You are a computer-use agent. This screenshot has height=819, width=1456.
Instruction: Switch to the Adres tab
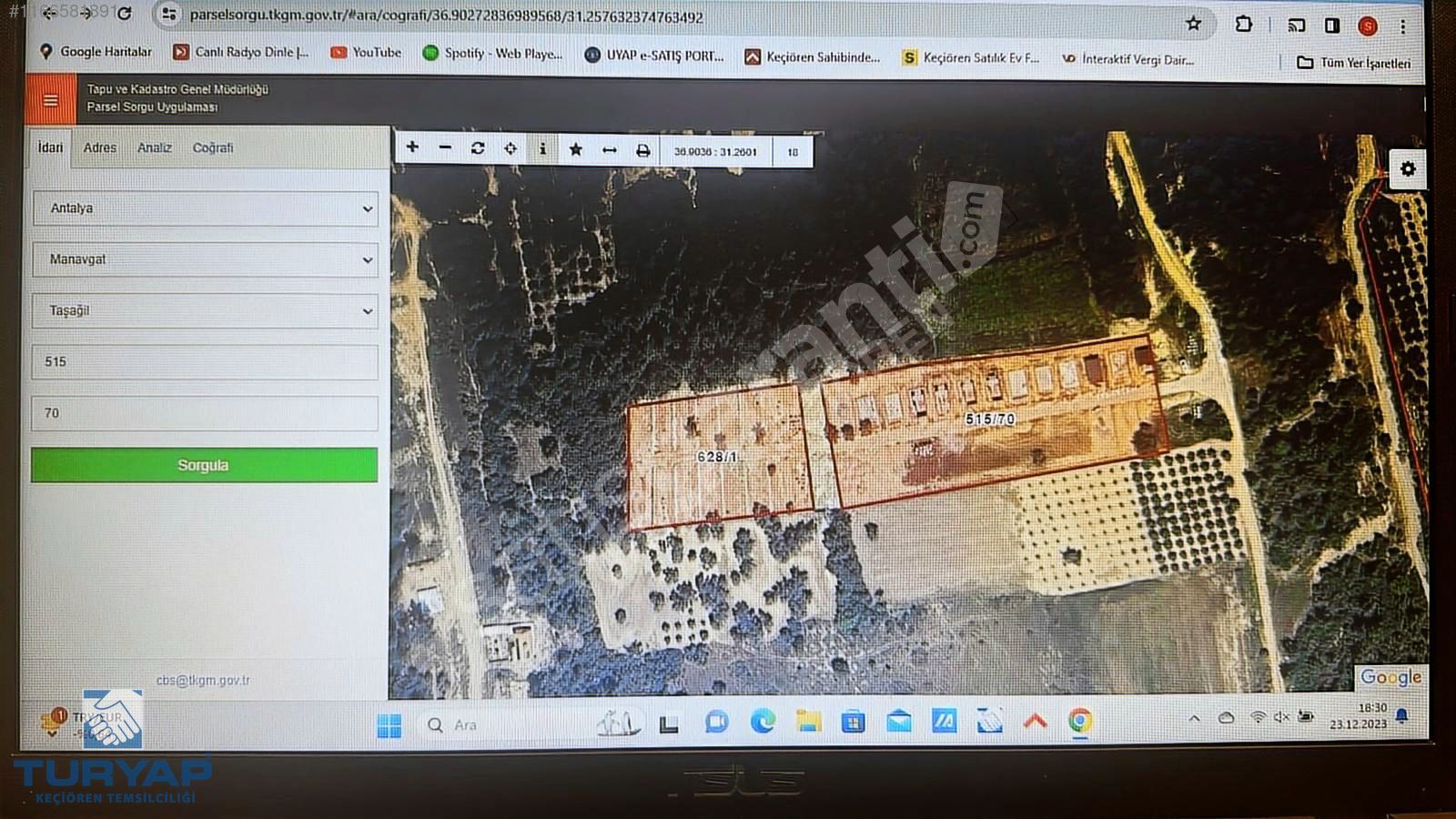tap(100, 147)
